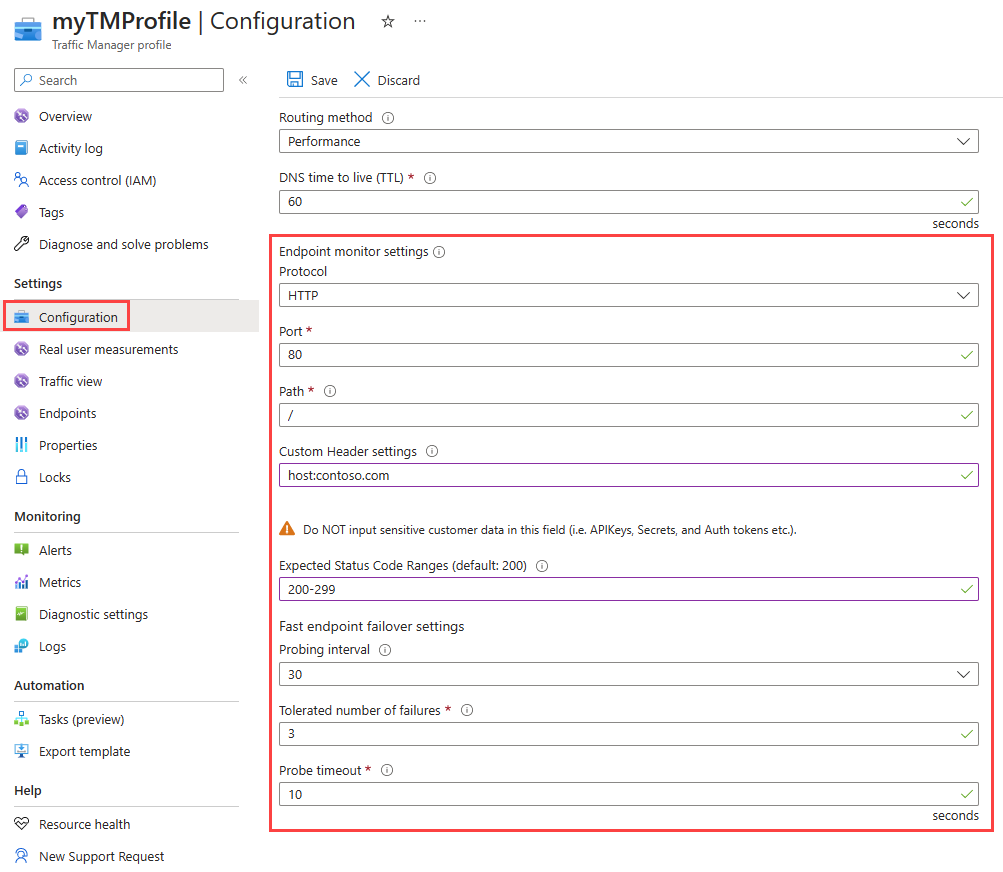Screen dimensions: 1003x872
Task: Open Export template under Automation
Action: click(x=84, y=750)
